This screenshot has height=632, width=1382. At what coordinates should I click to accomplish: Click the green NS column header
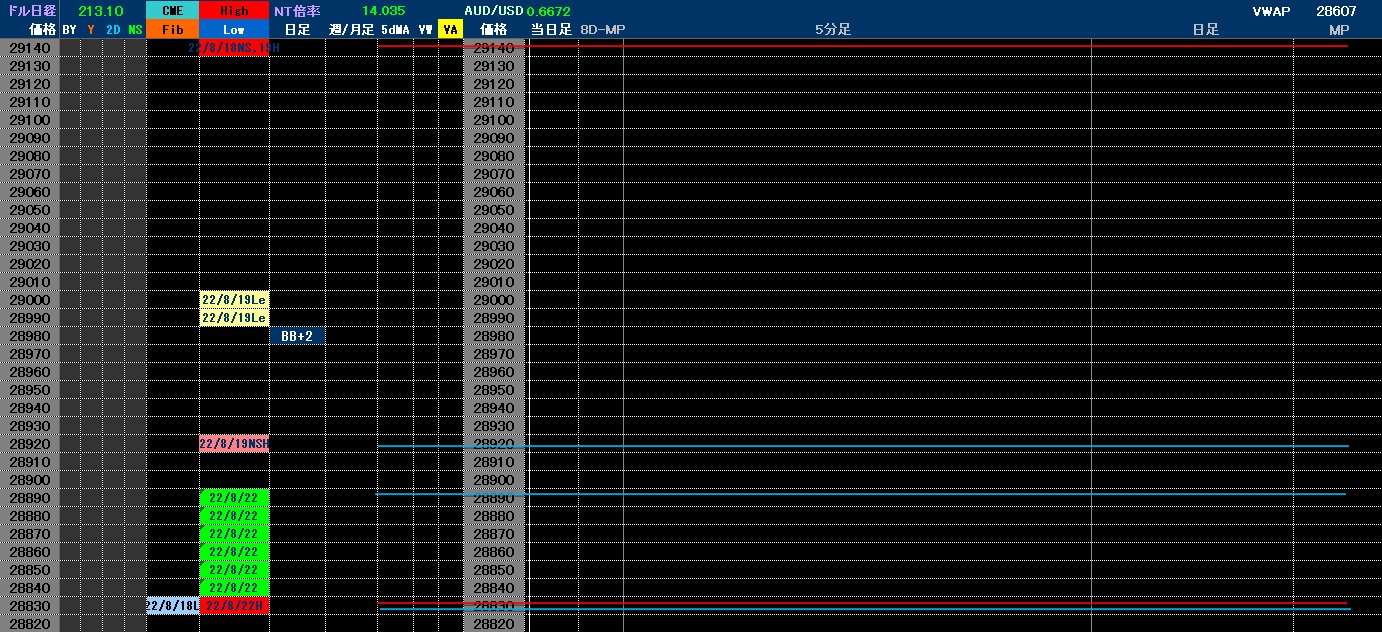click(x=135, y=30)
